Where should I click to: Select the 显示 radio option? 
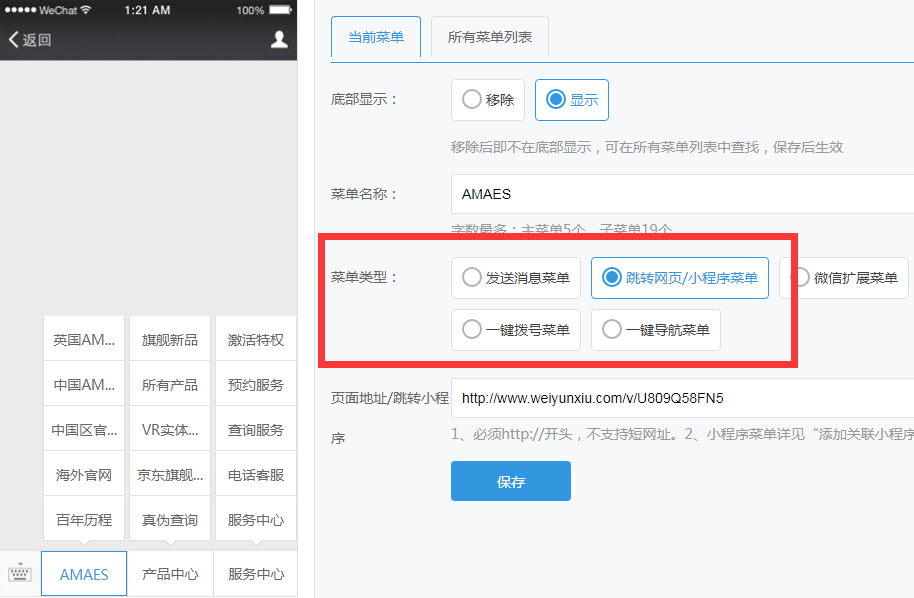coord(572,100)
